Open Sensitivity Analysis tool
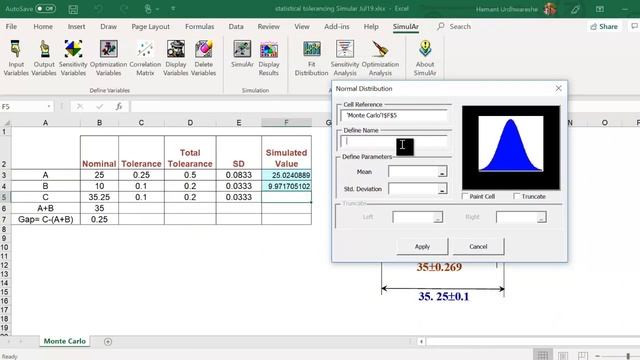This screenshot has height=360, width=640. 345,58
